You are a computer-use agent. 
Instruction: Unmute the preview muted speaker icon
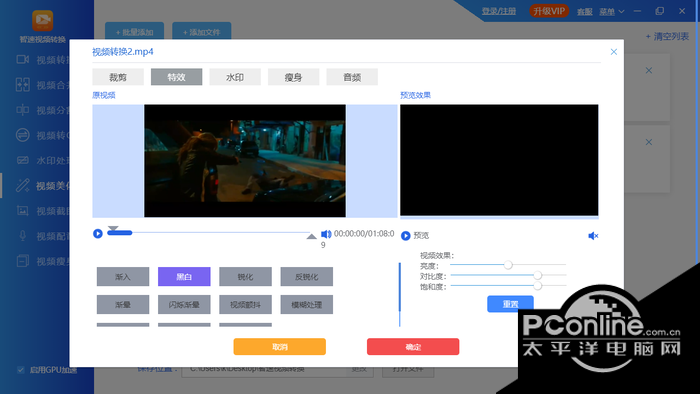[593, 236]
